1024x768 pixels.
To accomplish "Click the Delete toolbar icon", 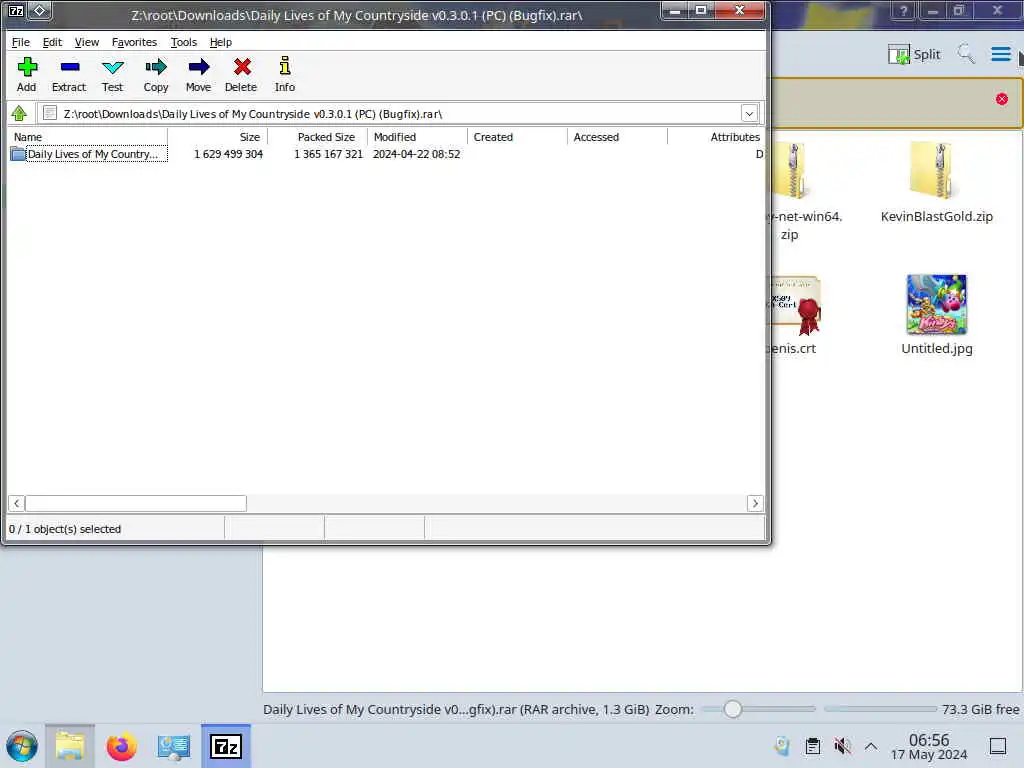I will pyautogui.click(x=241, y=75).
